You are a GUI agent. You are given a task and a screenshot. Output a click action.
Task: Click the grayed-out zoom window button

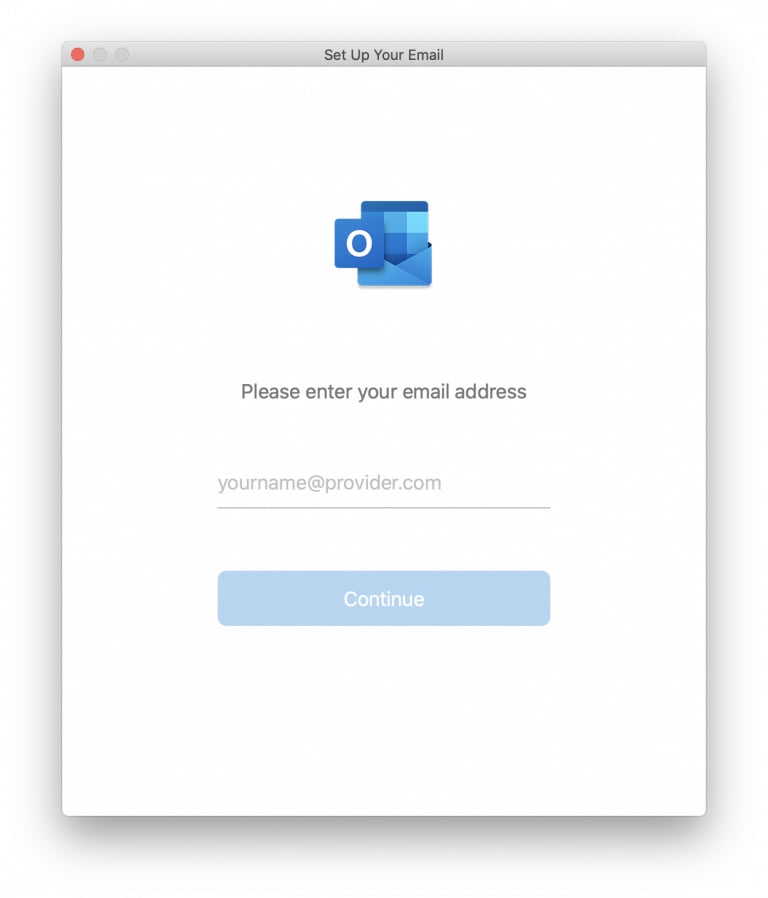coord(121,54)
